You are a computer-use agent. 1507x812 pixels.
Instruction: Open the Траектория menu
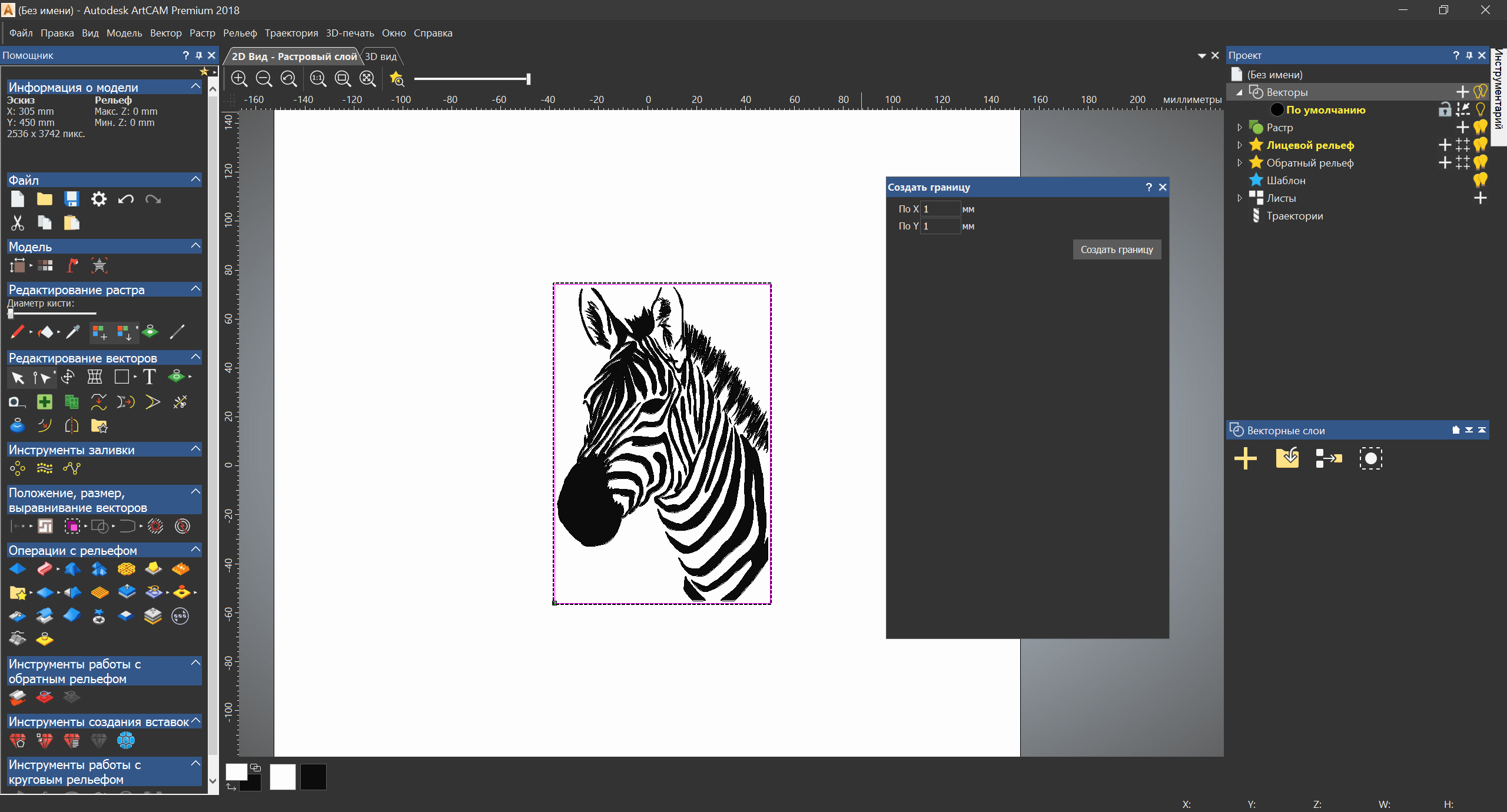[291, 33]
